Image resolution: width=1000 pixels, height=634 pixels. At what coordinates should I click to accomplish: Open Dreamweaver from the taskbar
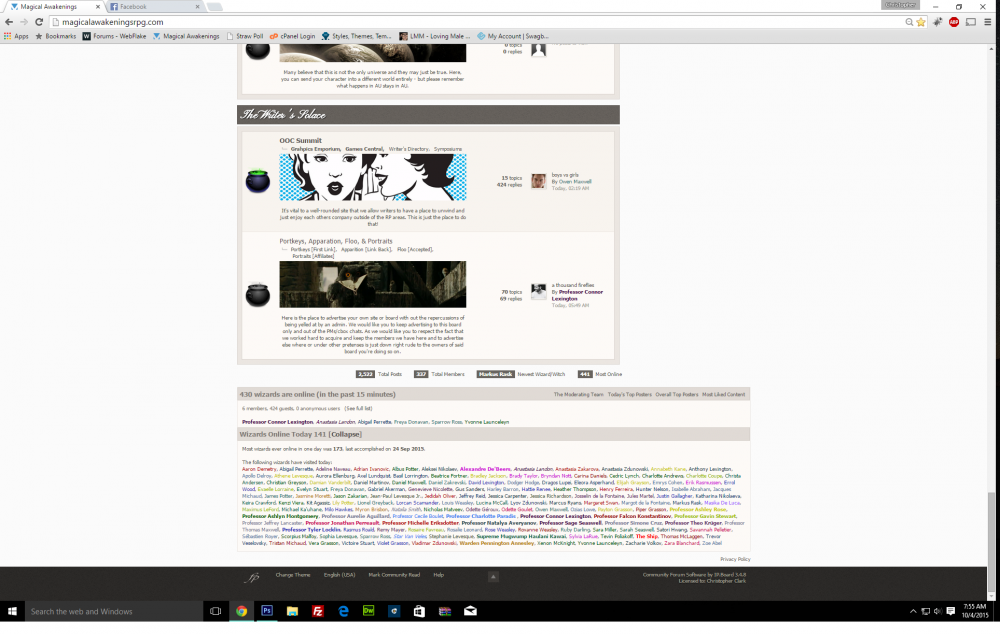coord(368,611)
